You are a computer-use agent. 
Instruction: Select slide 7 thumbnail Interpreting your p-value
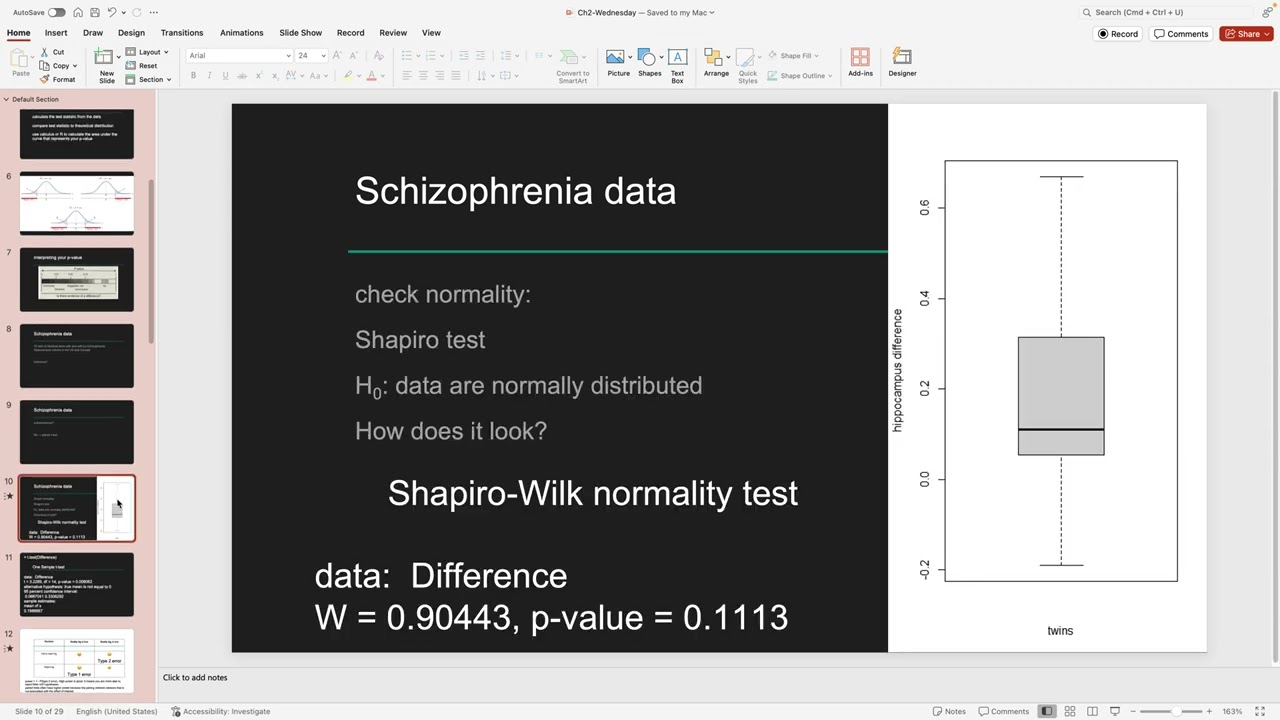[76, 280]
